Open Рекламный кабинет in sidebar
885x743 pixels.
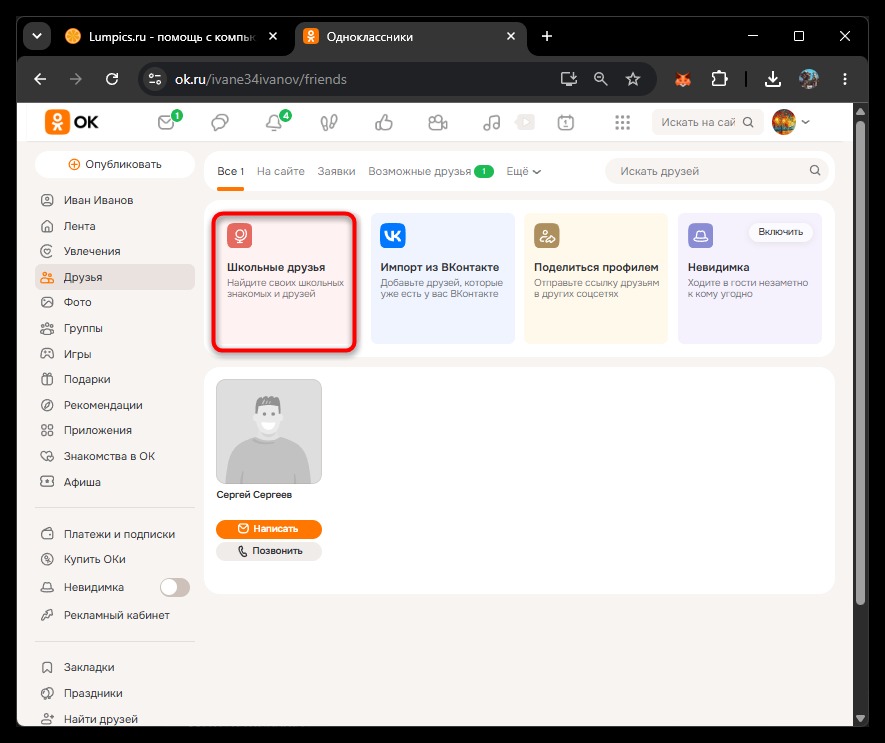point(115,615)
